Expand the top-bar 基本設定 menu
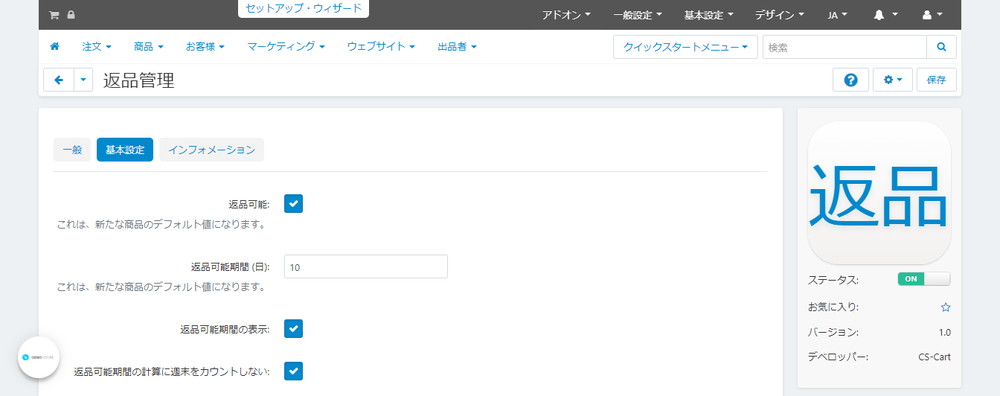This screenshot has height=396, width=1000. tap(709, 15)
